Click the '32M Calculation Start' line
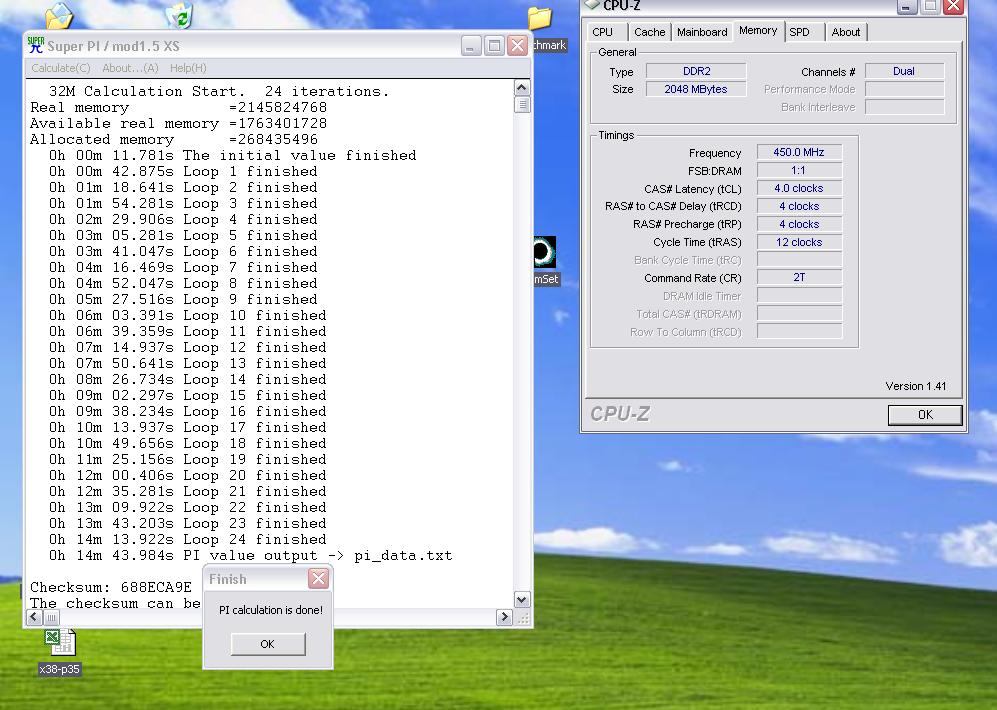This screenshot has height=710, width=997. 219,92
